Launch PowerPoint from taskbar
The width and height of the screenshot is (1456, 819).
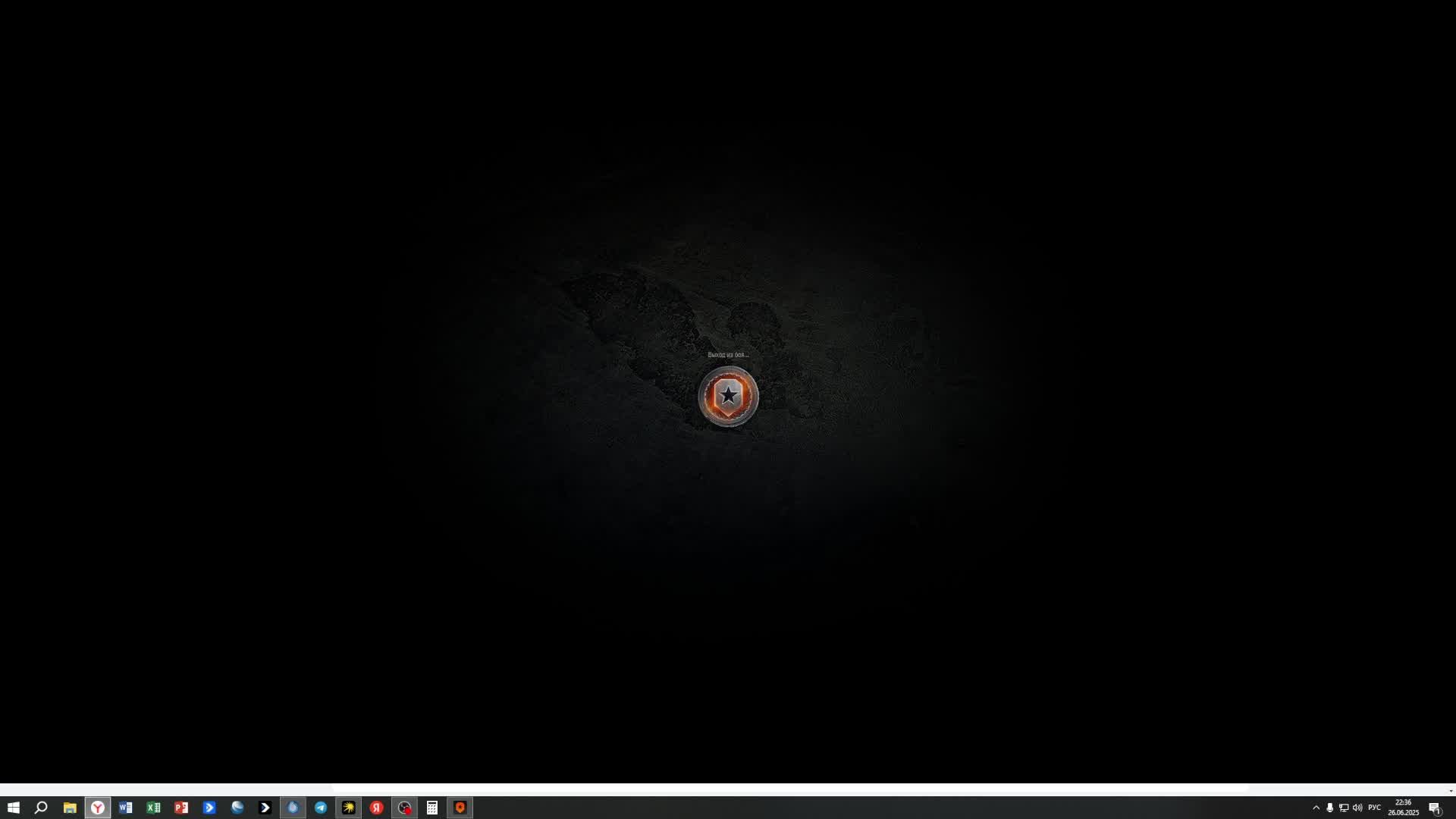[x=181, y=808]
